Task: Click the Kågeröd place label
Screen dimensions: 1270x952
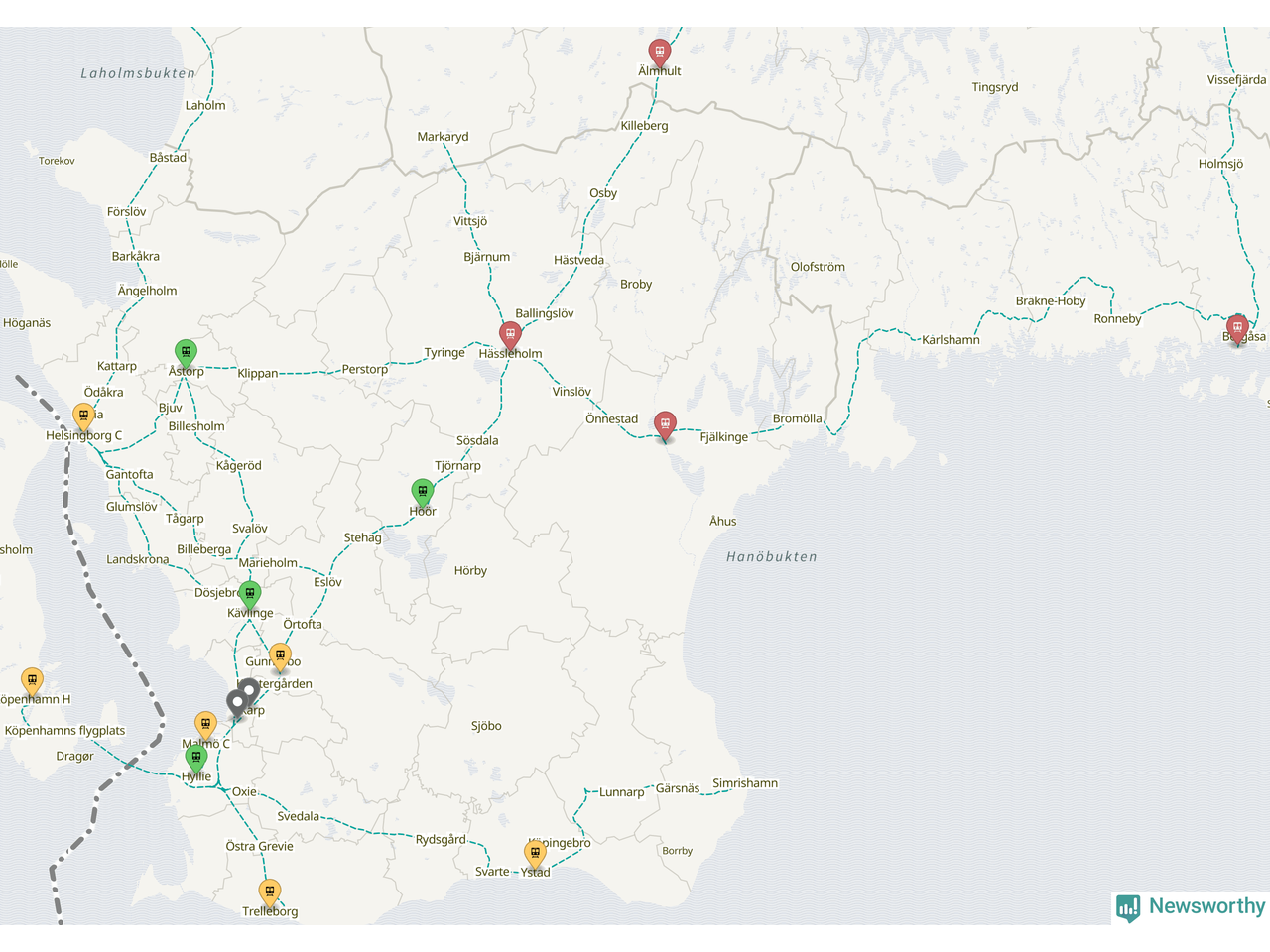Action: tap(239, 466)
